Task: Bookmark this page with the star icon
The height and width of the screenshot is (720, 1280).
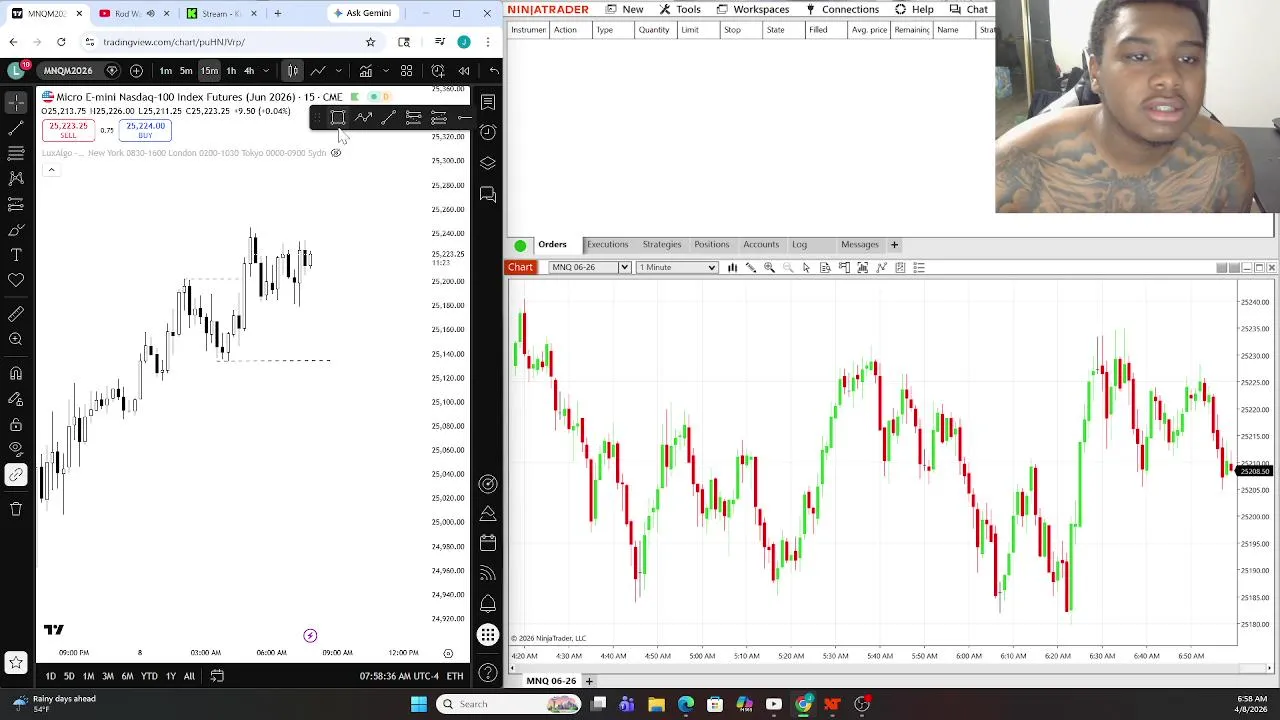Action: 370,42
